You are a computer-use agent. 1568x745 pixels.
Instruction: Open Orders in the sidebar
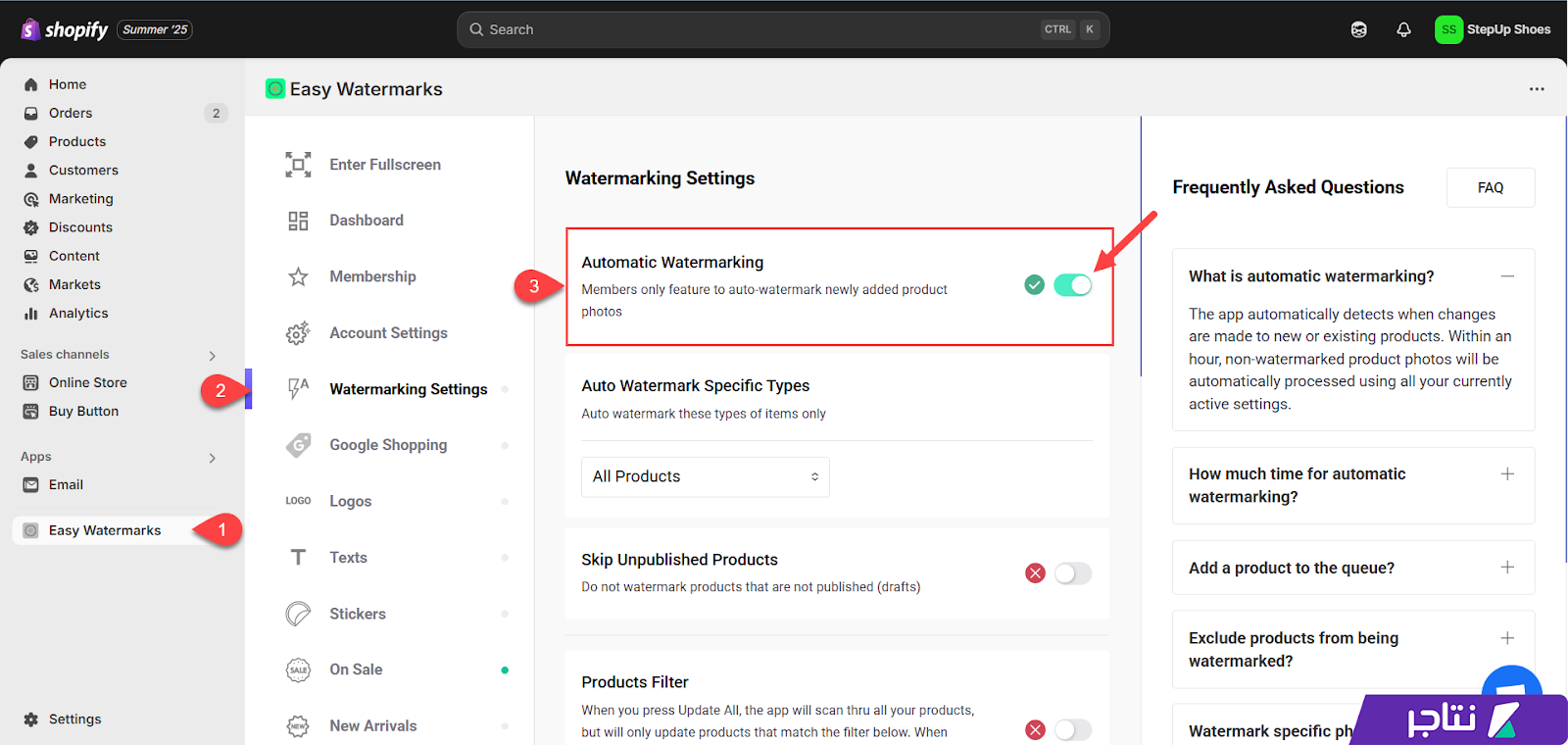[x=71, y=113]
